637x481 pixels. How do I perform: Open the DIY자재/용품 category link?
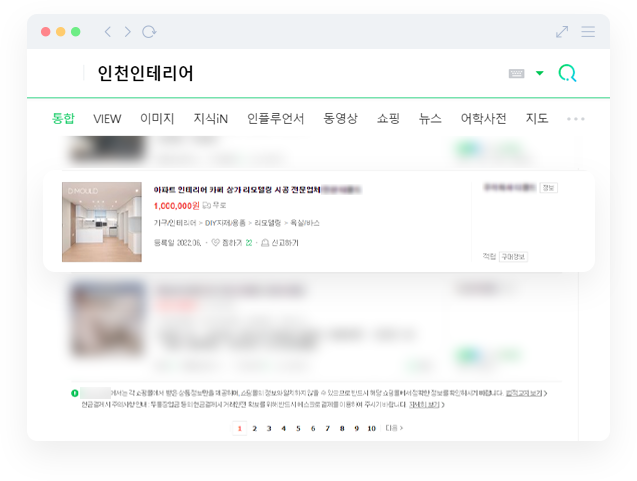coord(225,223)
